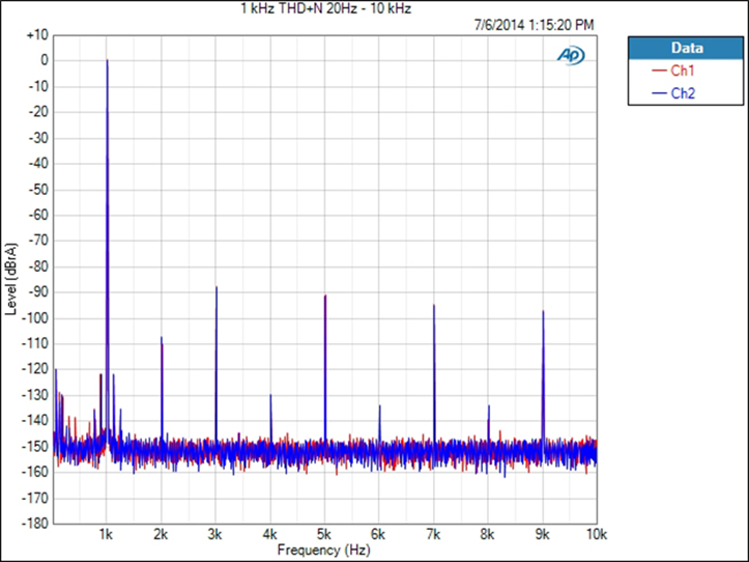Click the Frequency (Hz) axis label
749x562 pixels.
coord(324,551)
